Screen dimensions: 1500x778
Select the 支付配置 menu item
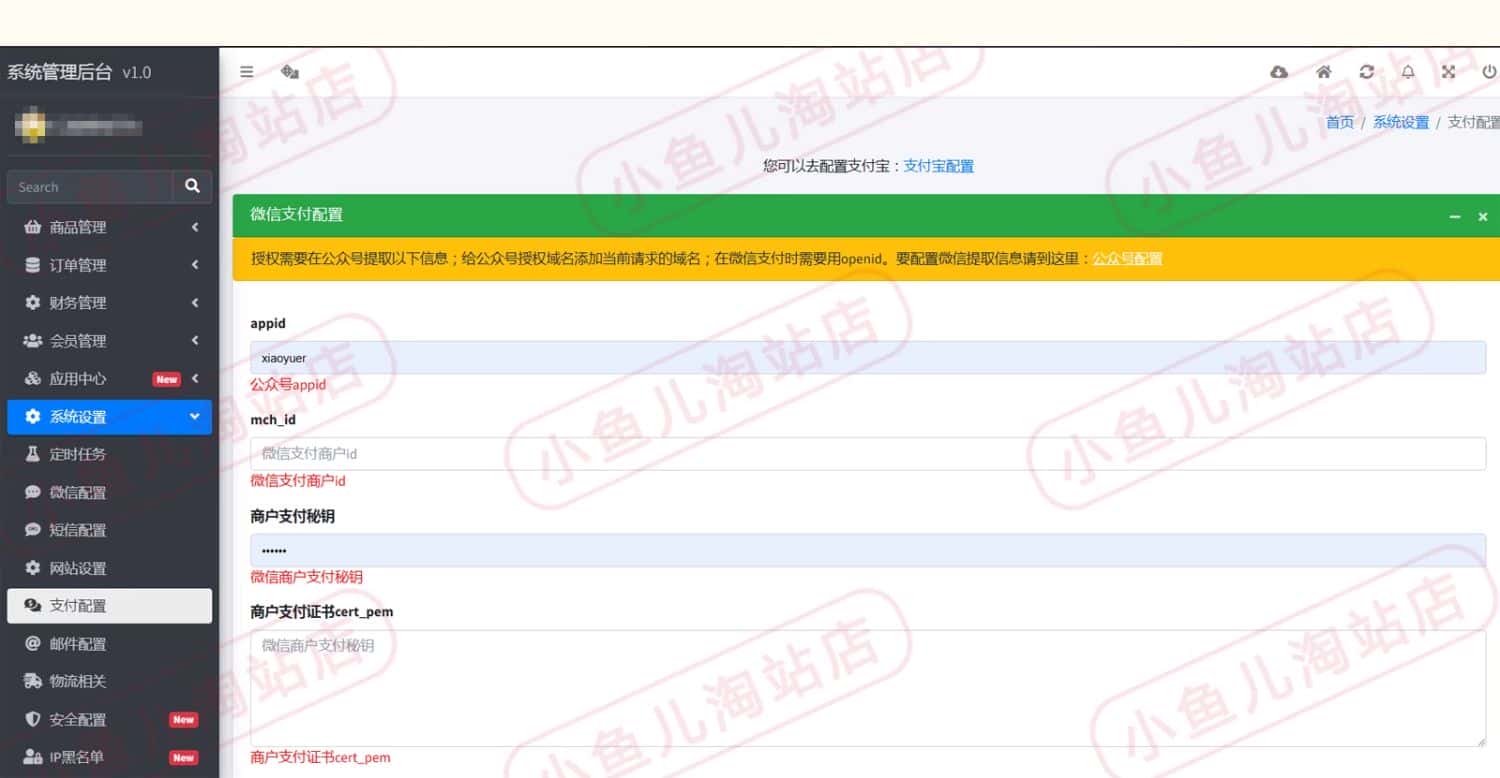pos(109,606)
